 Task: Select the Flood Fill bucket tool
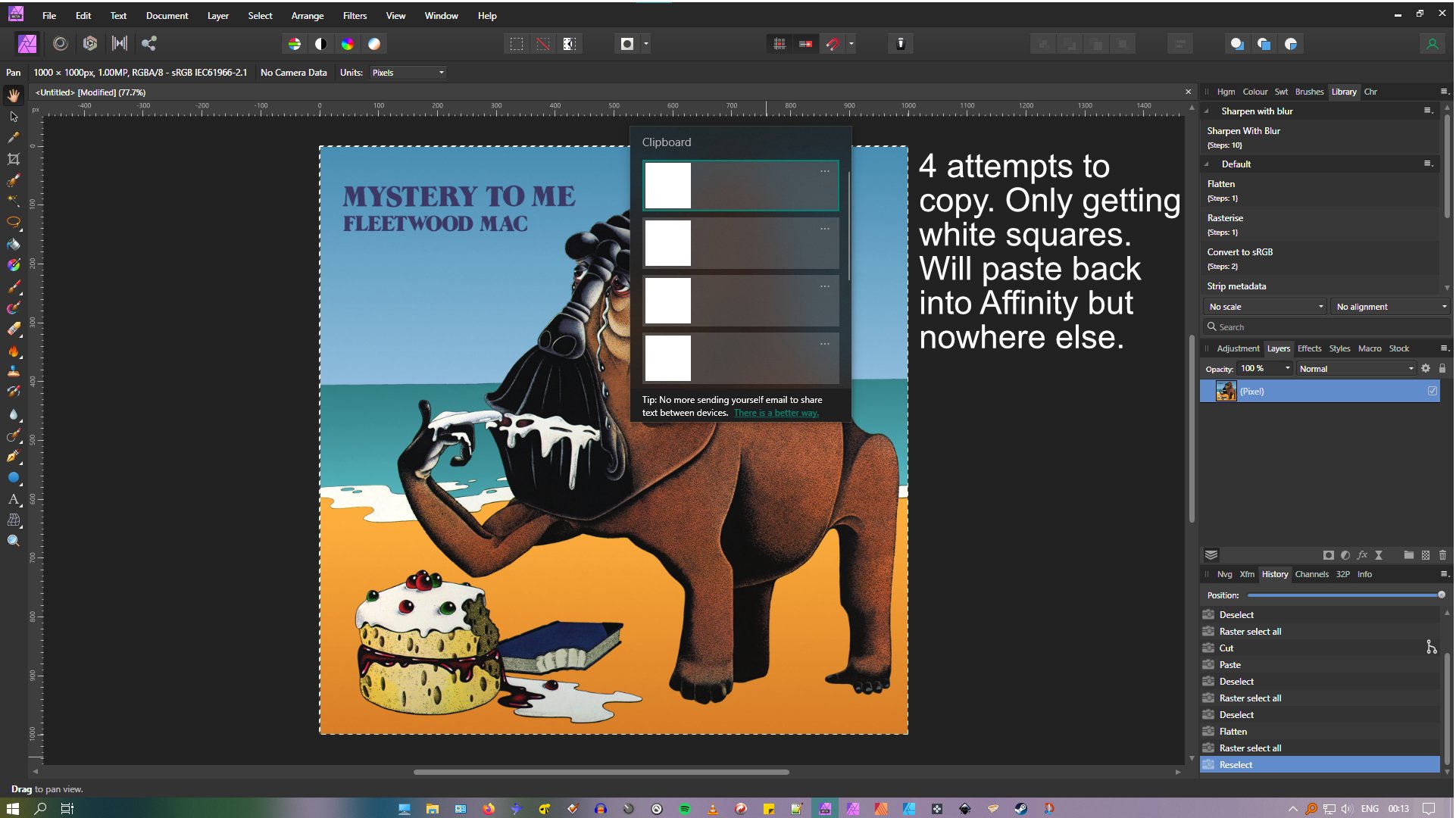coord(14,244)
